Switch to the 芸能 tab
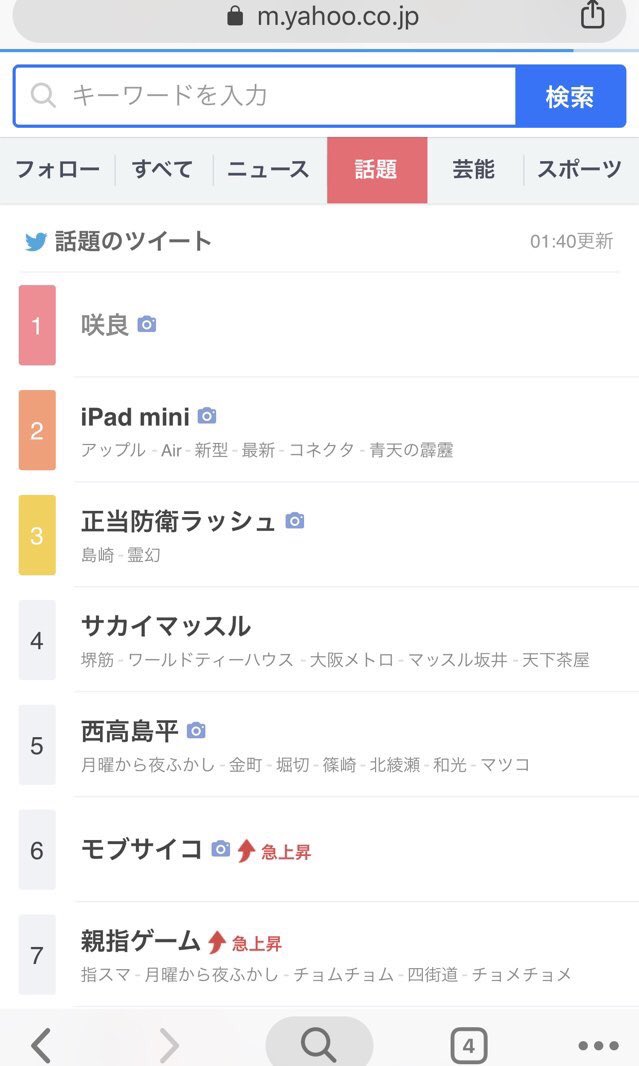The height and width of the screenshot is (1066, 639). point(473,170)
